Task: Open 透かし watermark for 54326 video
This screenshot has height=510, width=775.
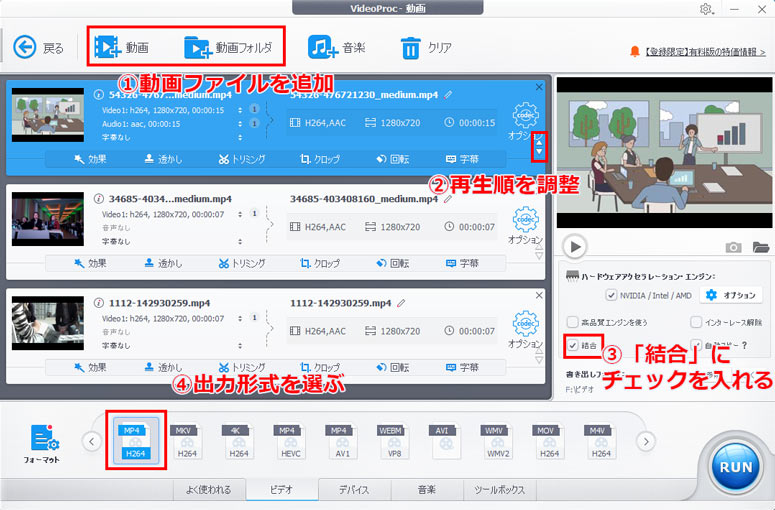Action: click(x=163, y=159)
